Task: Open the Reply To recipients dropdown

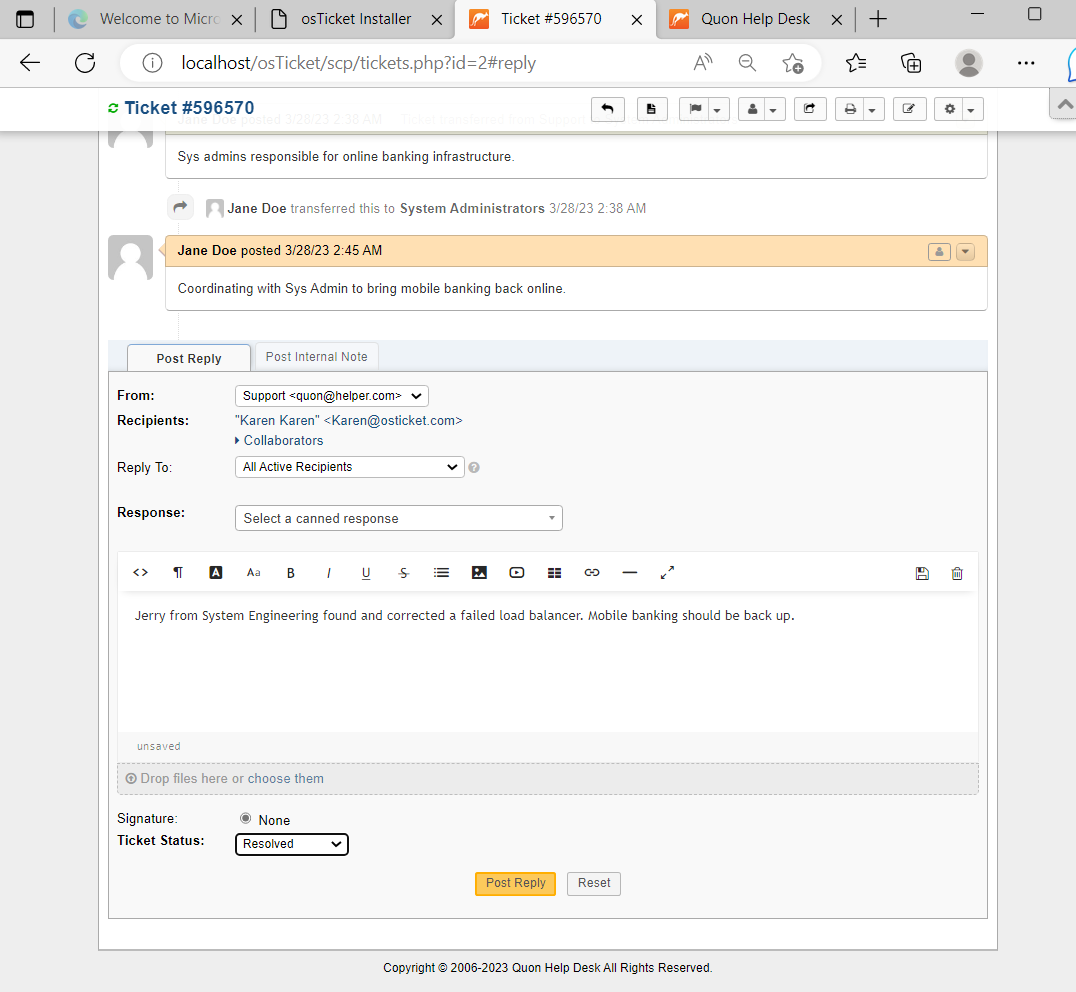Action: [x=349, y=467]
